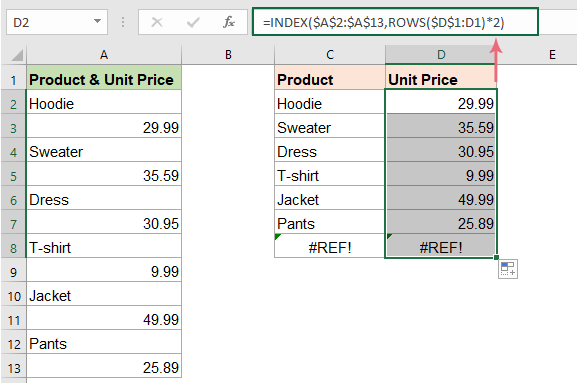Select column B header
577x383 pixels.
point(228,55)
